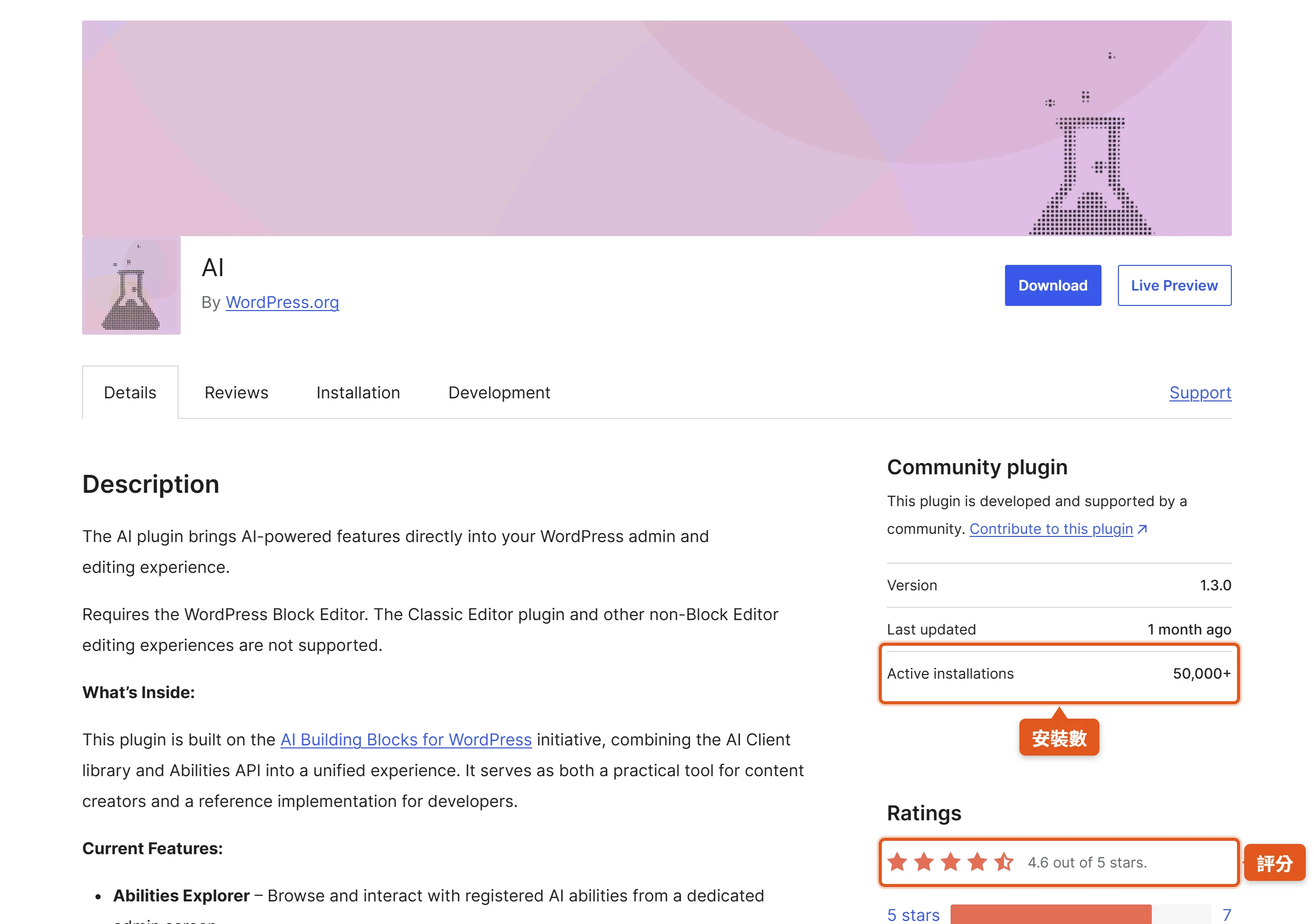Open the Live Preview button
The height and width of the screenshot is (924, 1314).
coord(1174,285)
